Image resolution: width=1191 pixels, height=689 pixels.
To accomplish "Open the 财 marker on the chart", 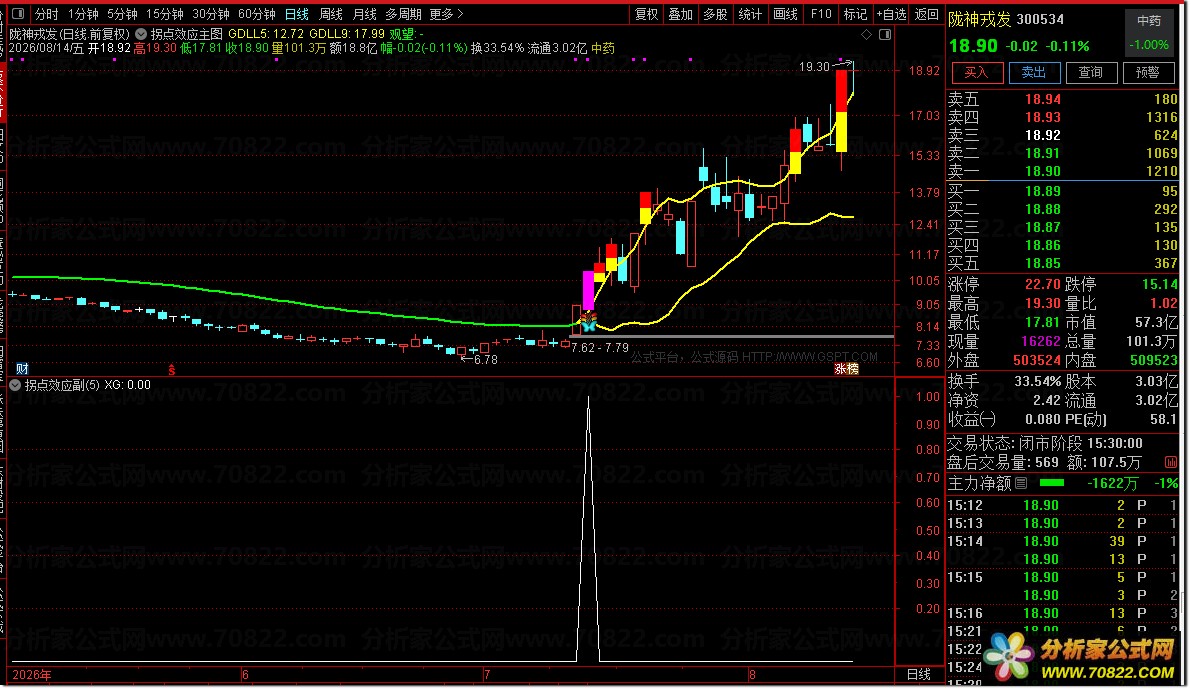I will 22,369.
